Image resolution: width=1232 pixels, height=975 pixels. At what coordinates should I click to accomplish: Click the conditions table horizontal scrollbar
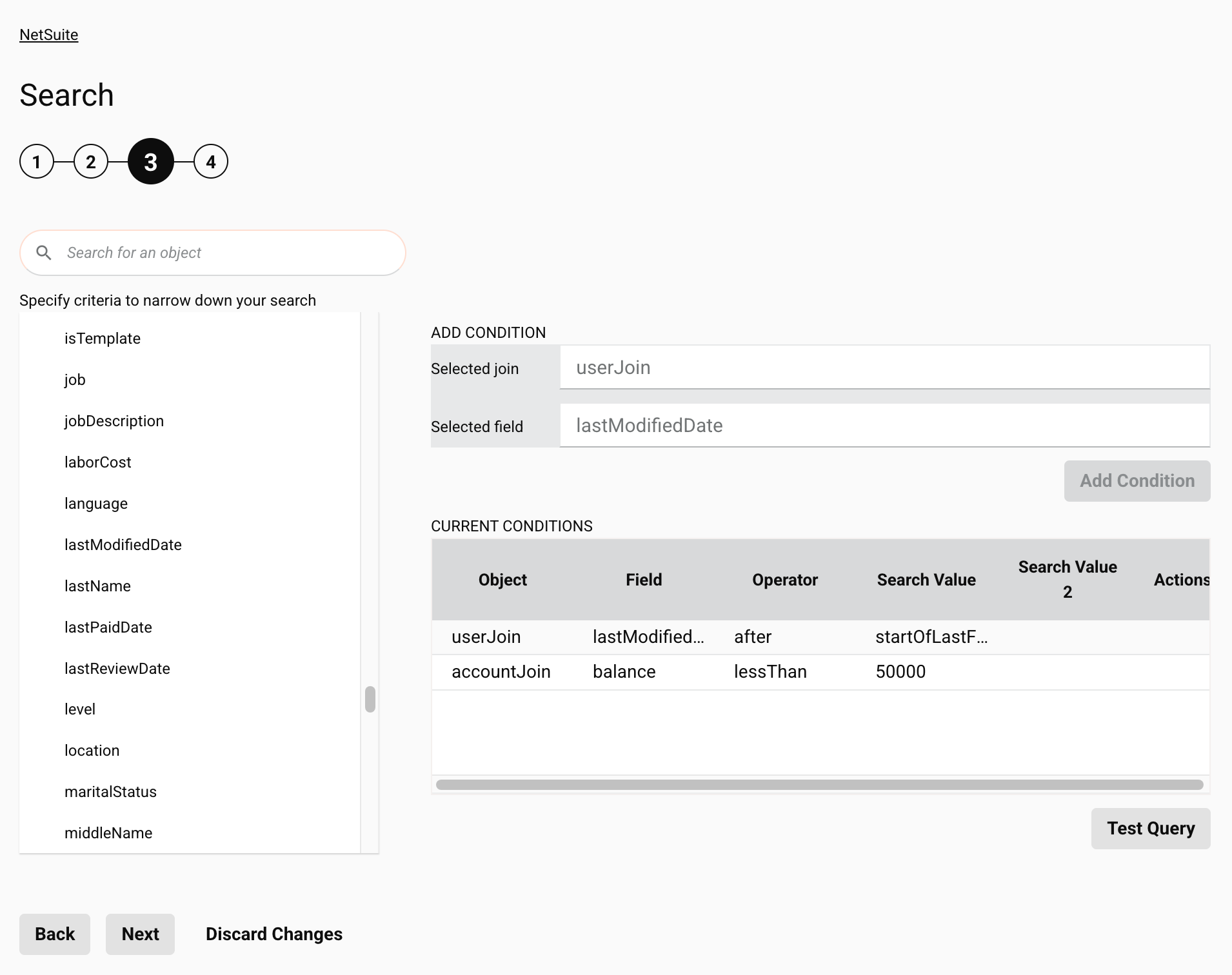(x=819, y=785)
